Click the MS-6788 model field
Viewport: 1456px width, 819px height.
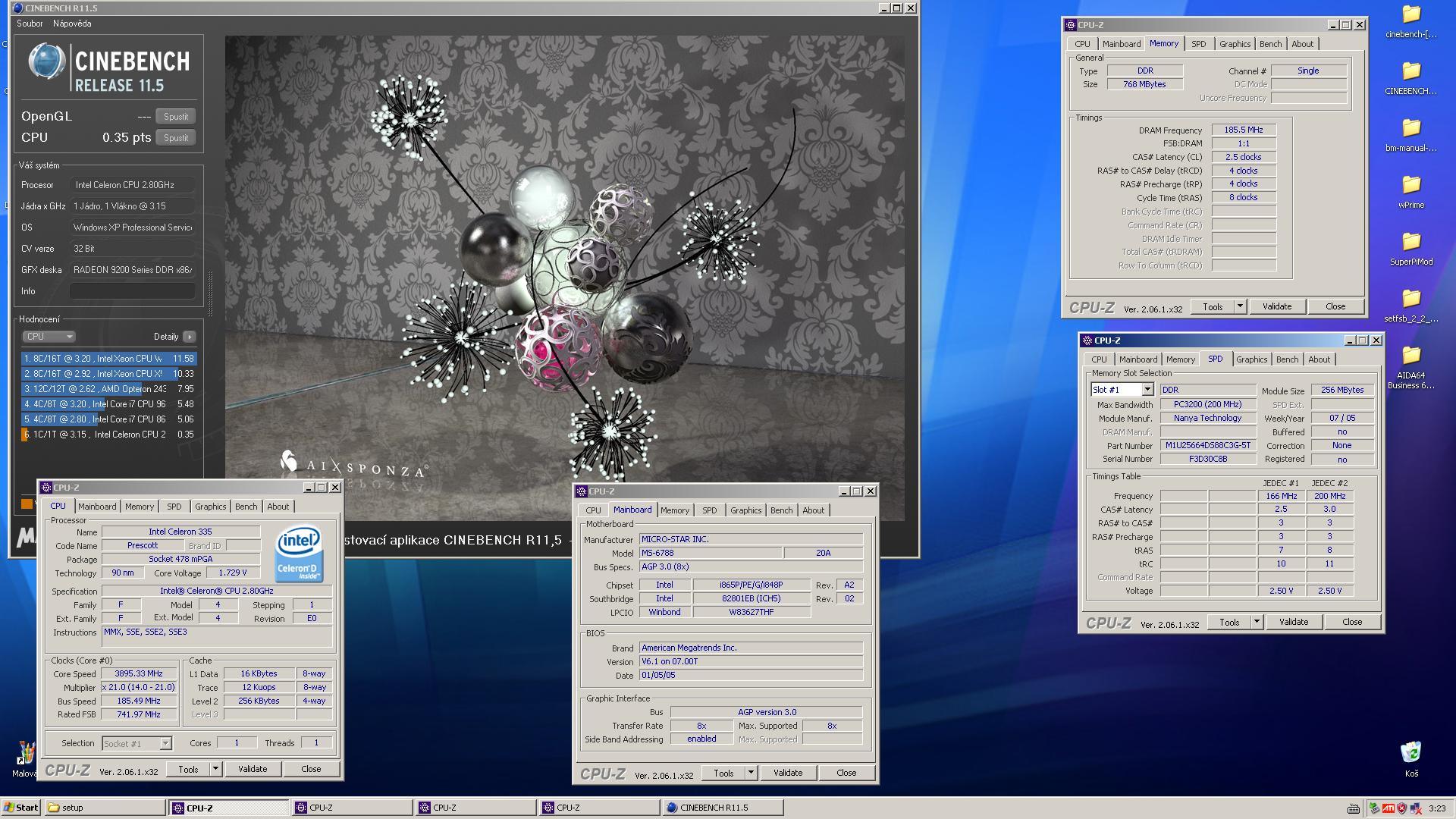[711, 554]
